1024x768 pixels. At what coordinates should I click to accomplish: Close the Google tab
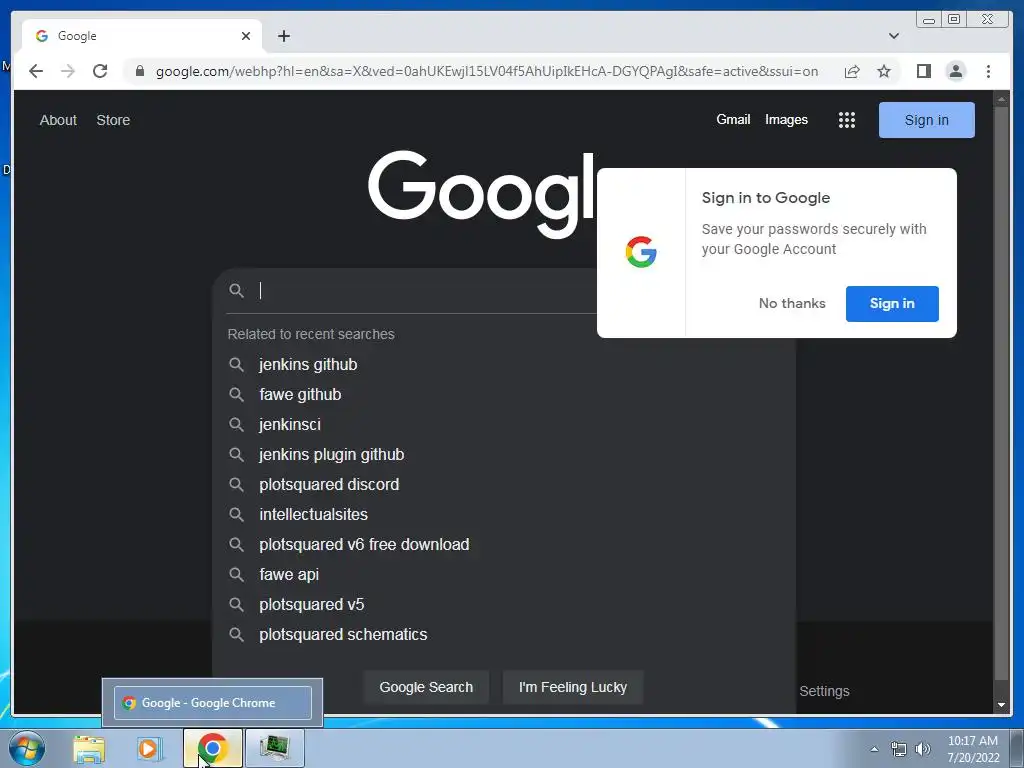(246, 36)
